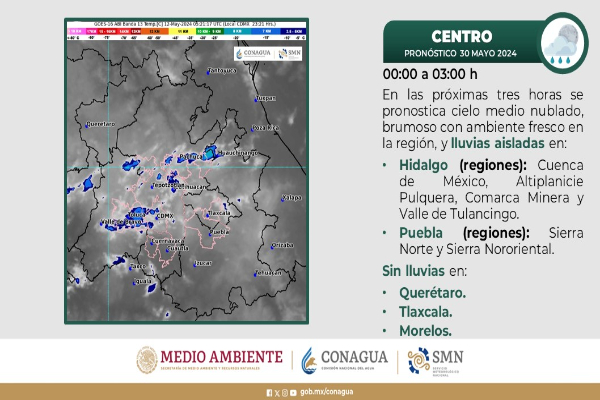Click the Medio Ambiente national seal logo
This screenshot has height=400, width=600.
[x=147, y=360]
